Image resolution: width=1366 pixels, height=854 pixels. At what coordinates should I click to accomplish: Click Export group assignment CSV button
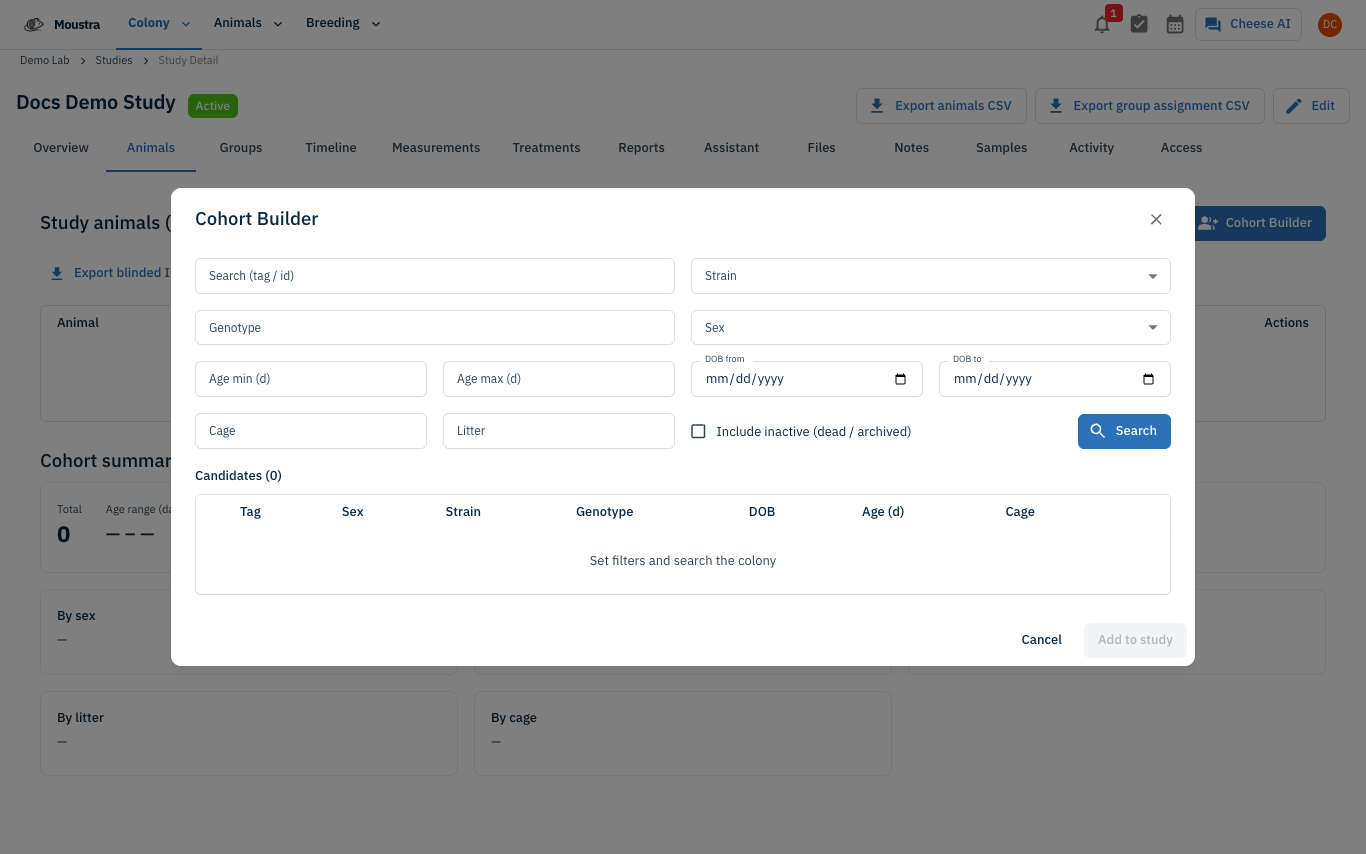coord(1149,106)
